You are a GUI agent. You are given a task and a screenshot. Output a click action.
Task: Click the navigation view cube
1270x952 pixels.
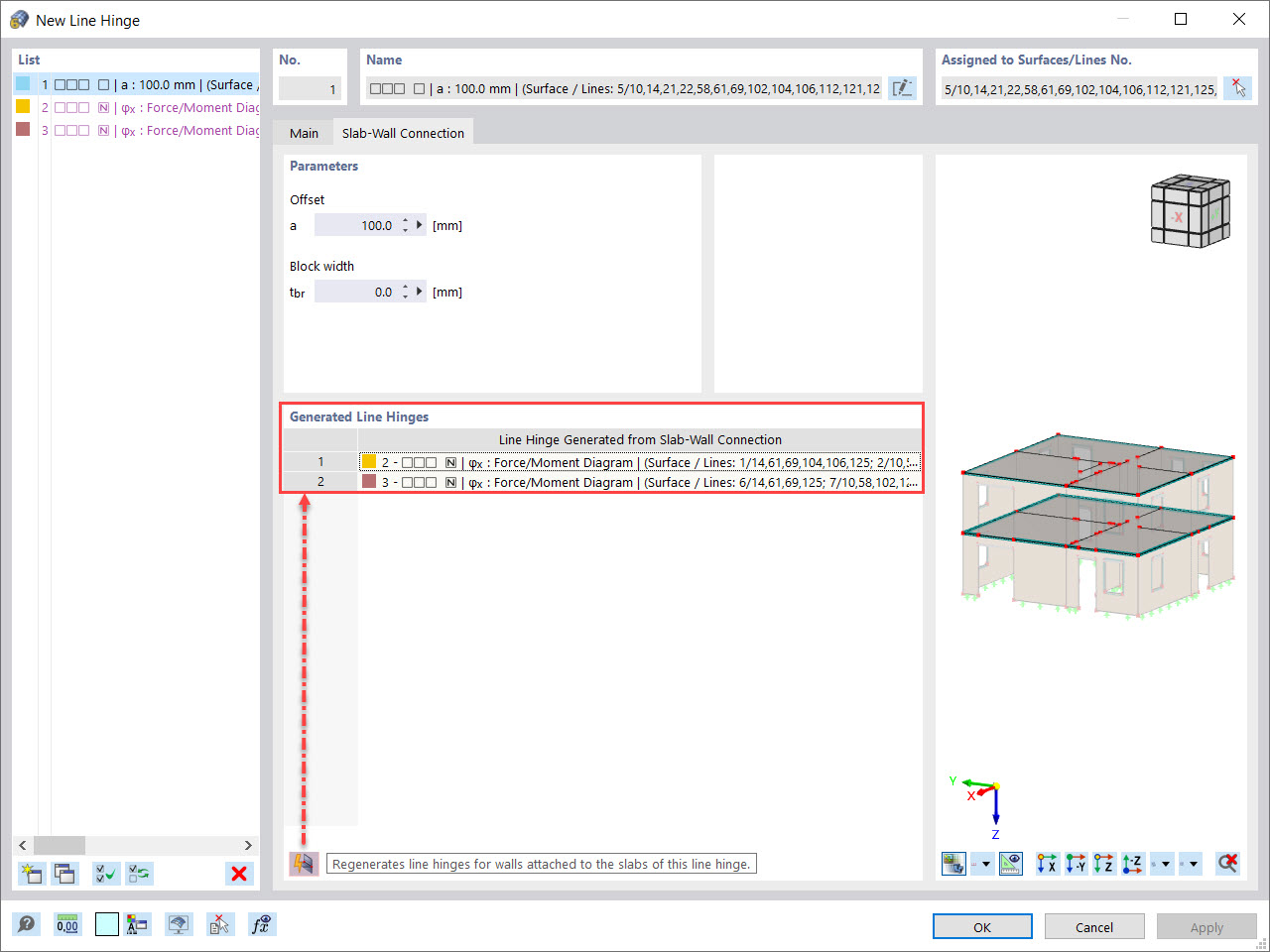1190,211
